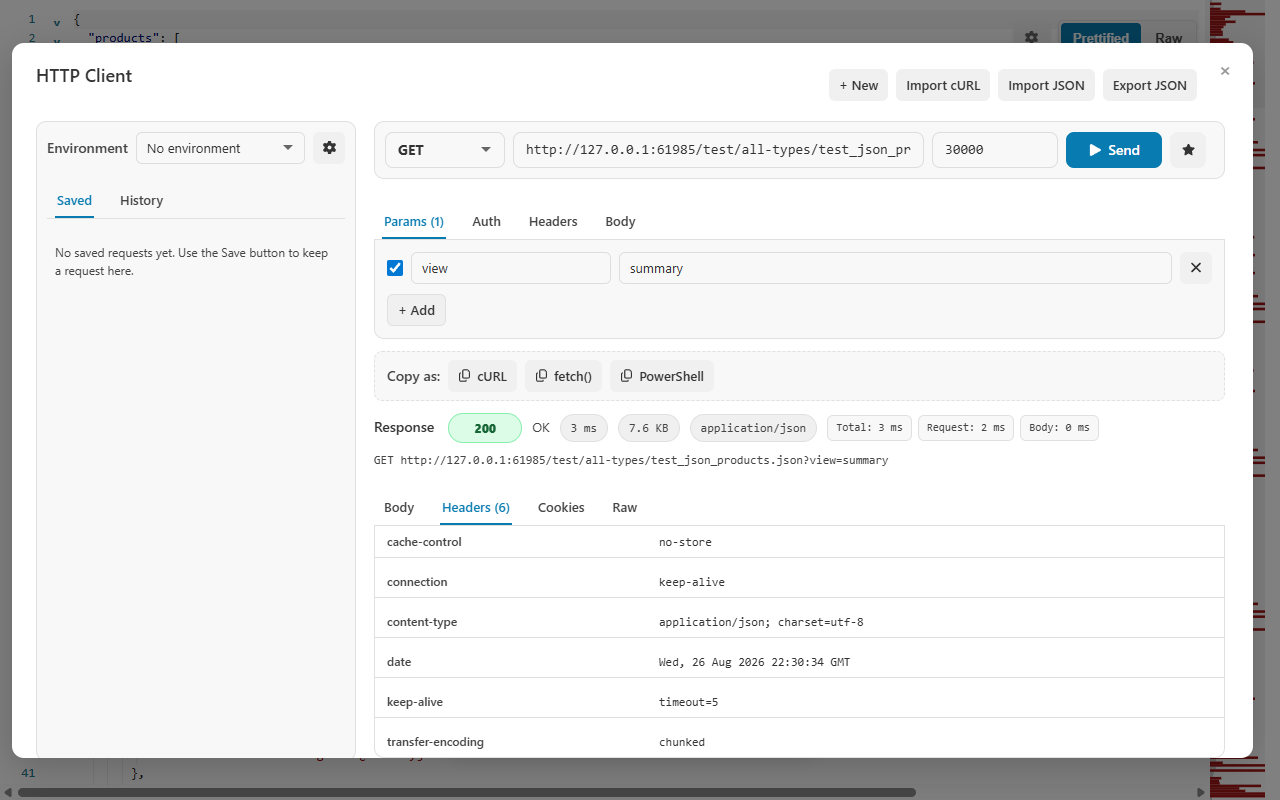Select the 'timeout=5' header value
The image size is (1280, 800).
(688, 702)
